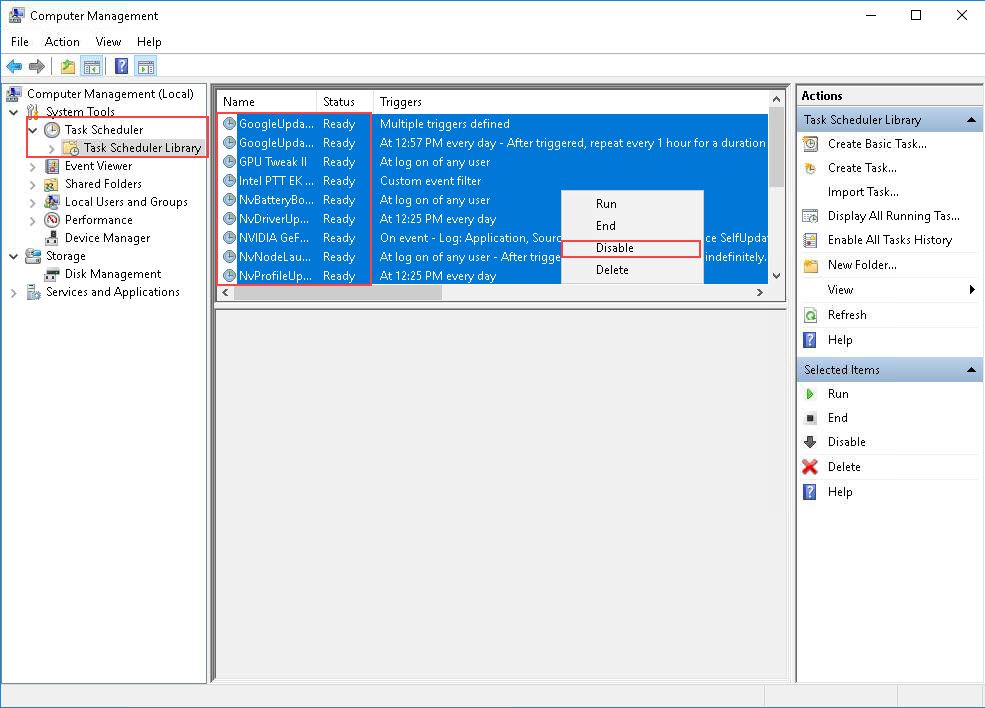Click Create Basic Task... text link
This screenshot has height=708, width=985.
click(x=877, y=144)
